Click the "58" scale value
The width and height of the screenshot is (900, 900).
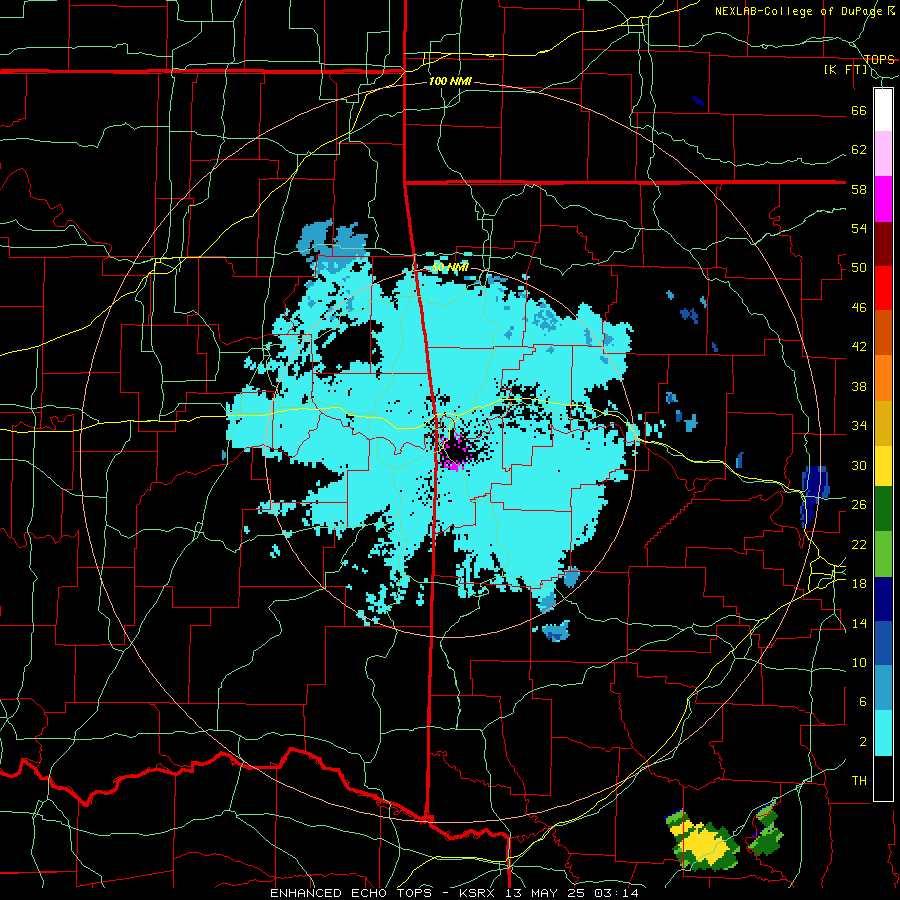point(859,189)
